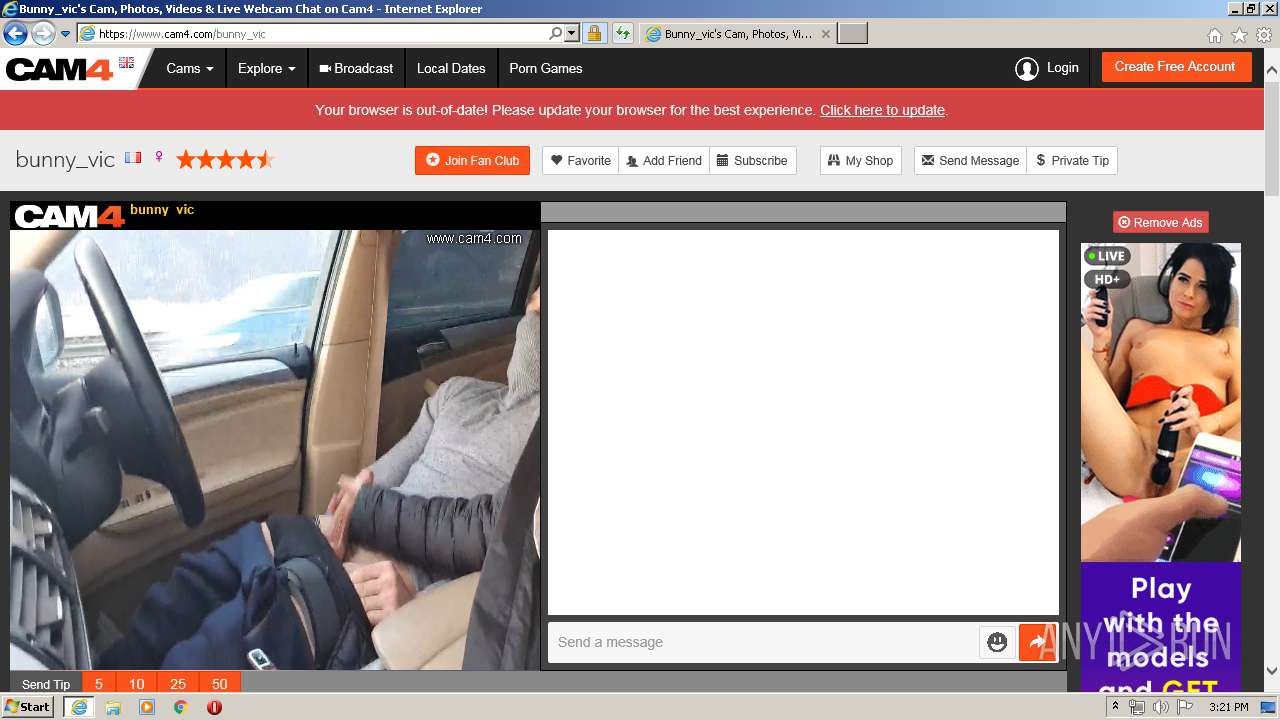
Task: Click the send message arrow button
Action: point(1038,642)
